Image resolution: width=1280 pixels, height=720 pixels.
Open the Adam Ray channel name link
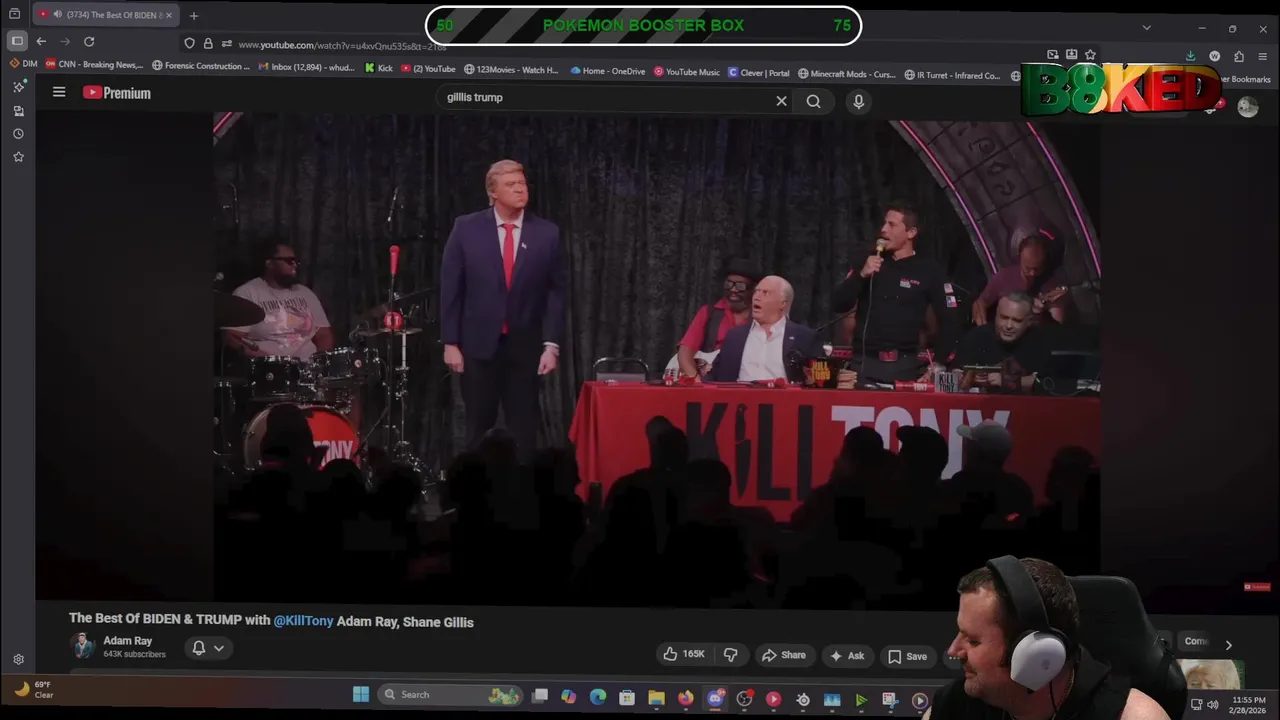[128, 641]
